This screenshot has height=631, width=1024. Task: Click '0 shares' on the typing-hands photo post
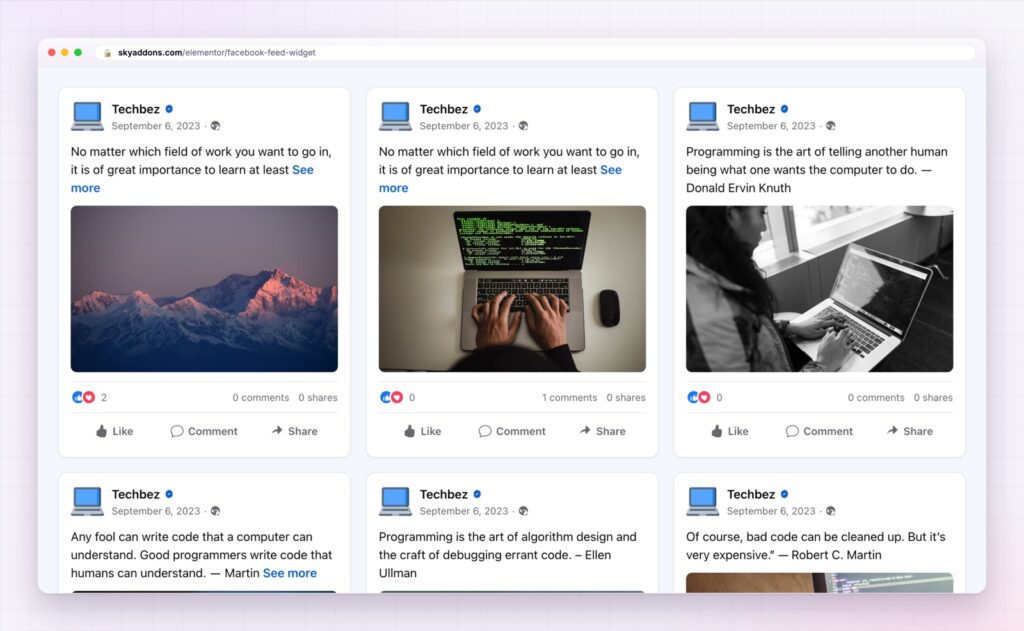coord(626,397)
